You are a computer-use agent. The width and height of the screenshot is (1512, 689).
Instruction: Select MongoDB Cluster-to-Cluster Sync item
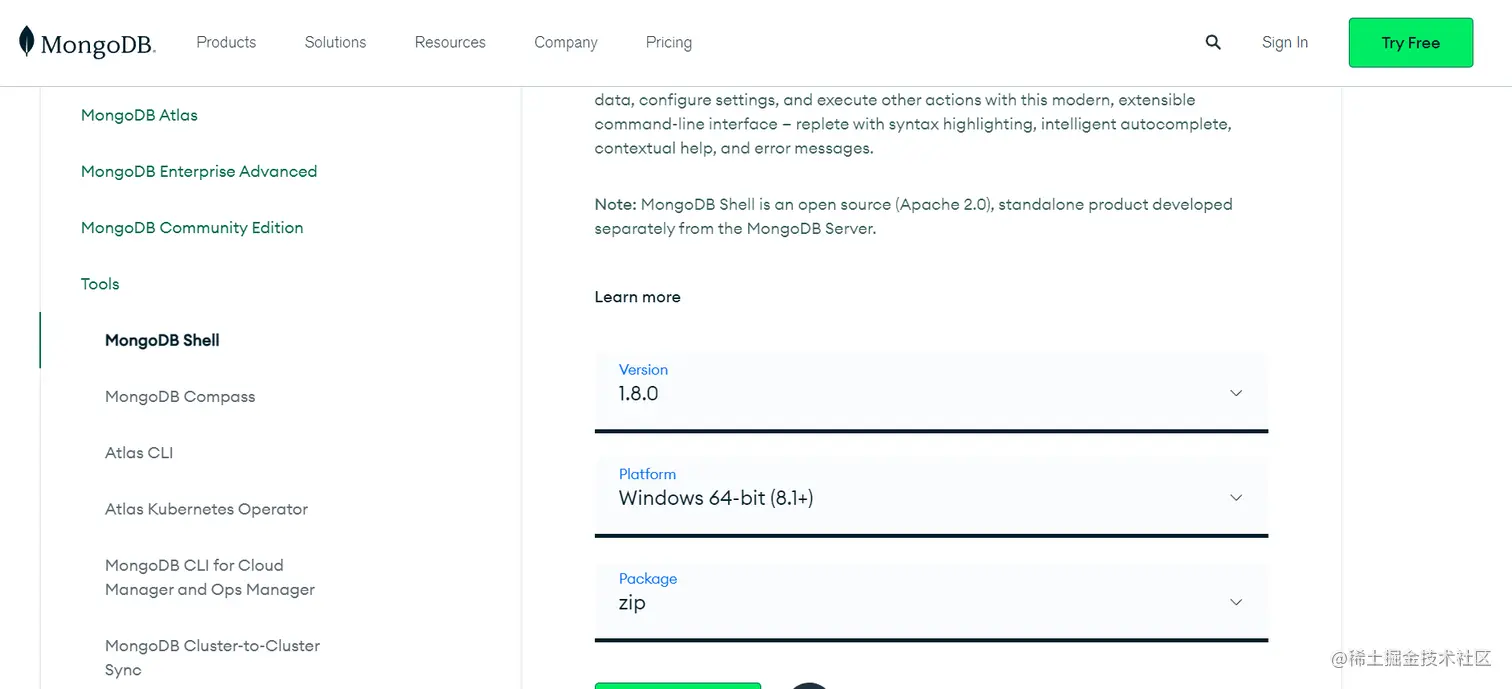pyautogui.click(x=212, y=658)
